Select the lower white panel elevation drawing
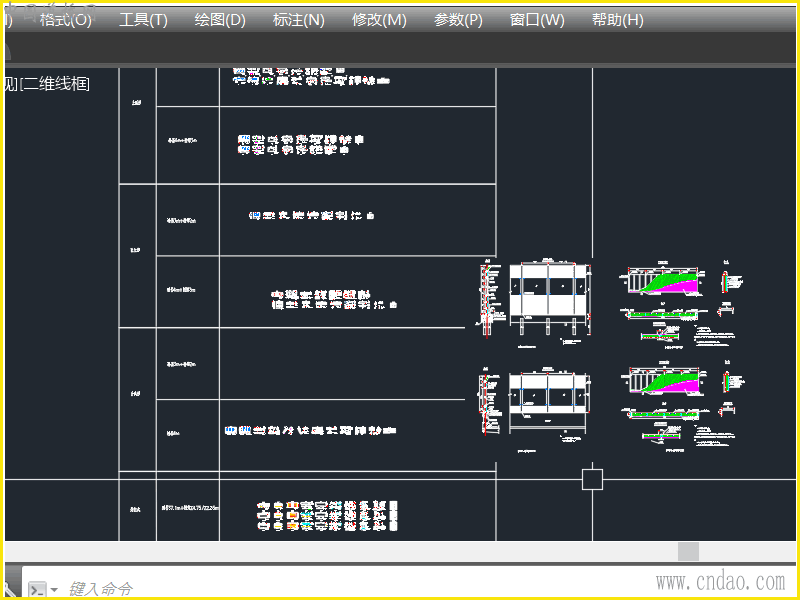The image size is (800, 600). (x=549, y=401)
